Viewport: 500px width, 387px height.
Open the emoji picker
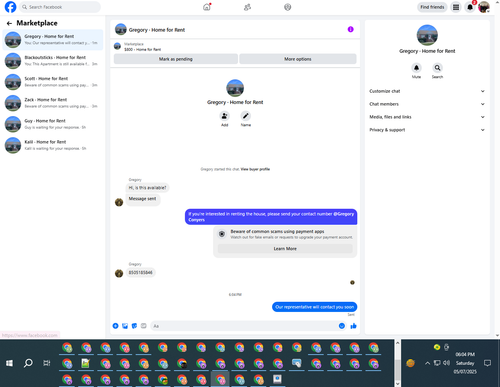pos(342,326)
